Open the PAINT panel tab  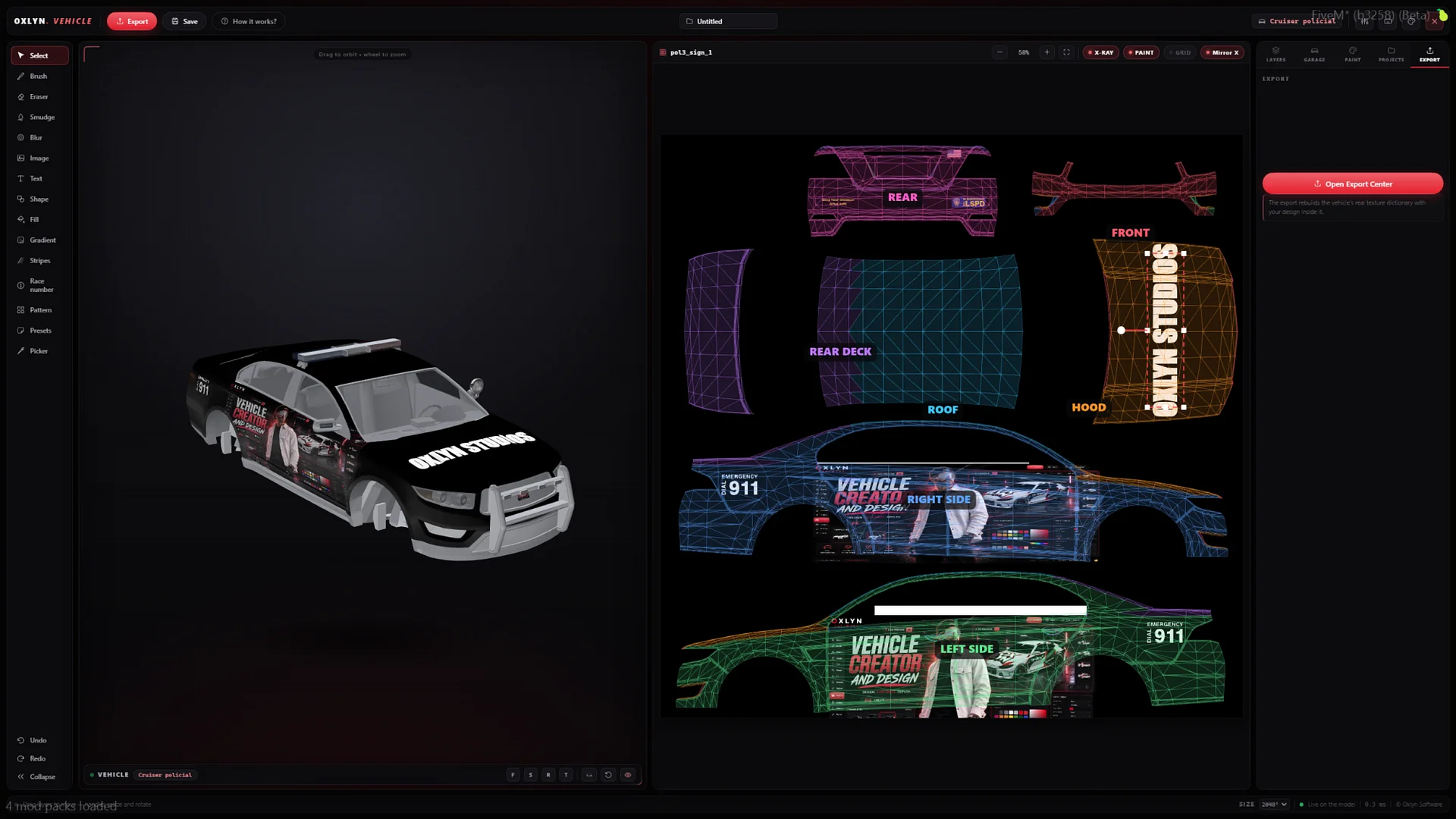tap(1353, 55)
